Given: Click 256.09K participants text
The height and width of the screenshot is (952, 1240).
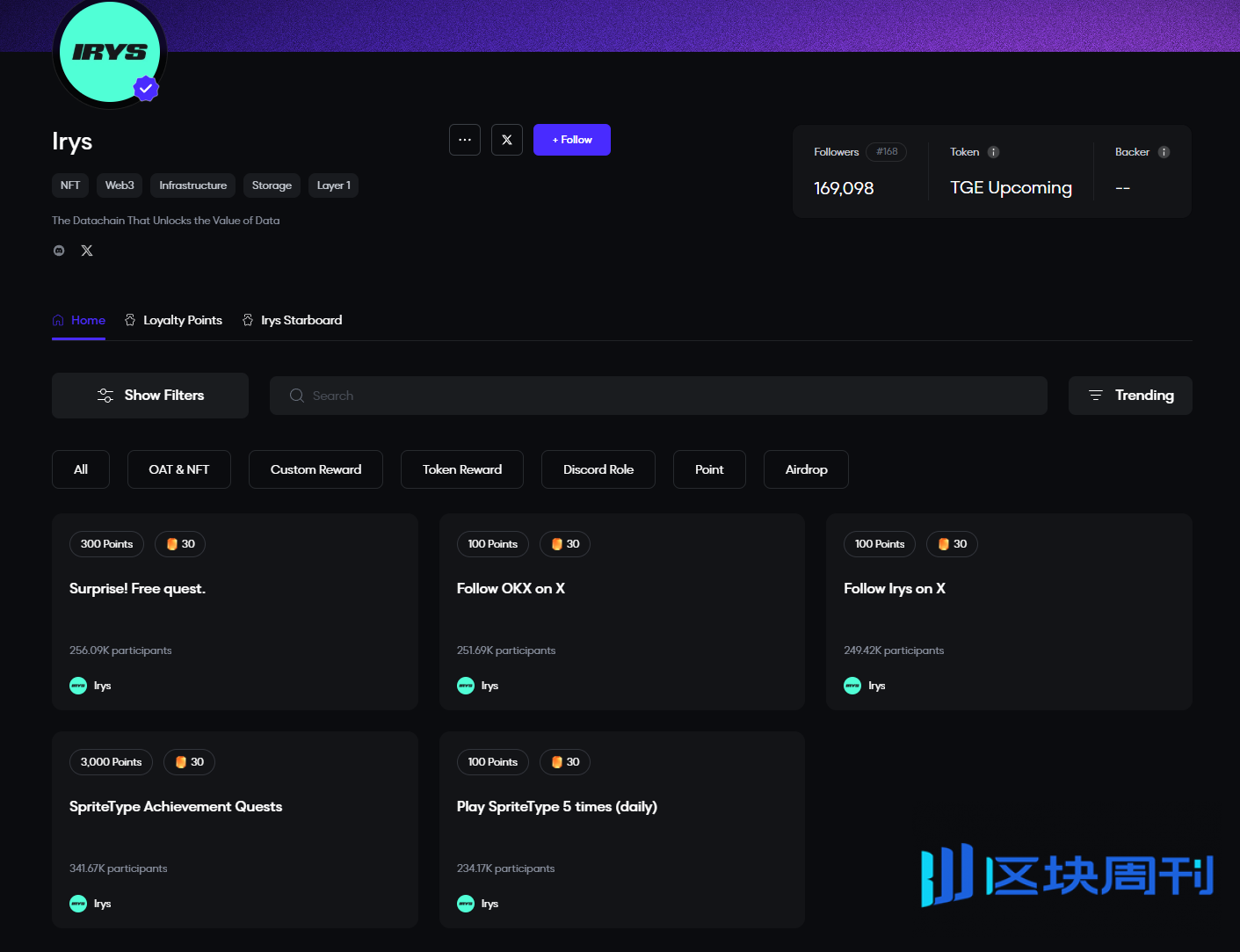Looking at the screenshot, I should click(x=120, y=650).
